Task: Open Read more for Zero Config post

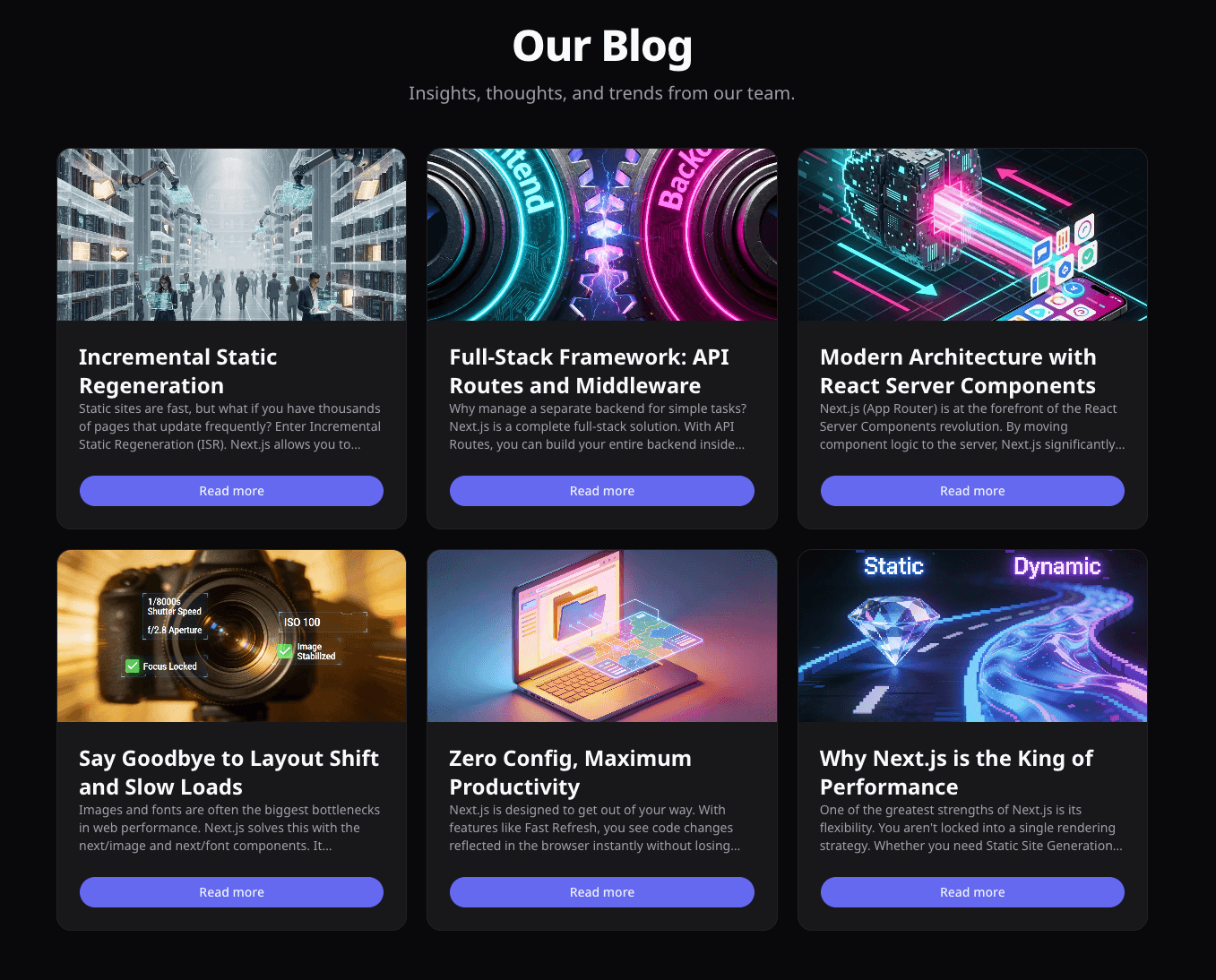Action: [602, 892]
